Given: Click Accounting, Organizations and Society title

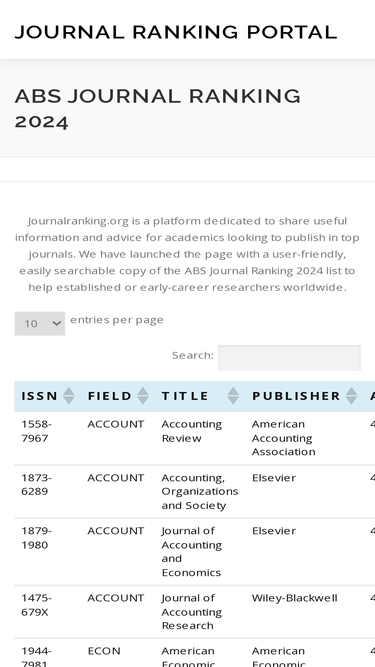Looking at the screenshot, I should pyautogui.click(x=200, y=491).
